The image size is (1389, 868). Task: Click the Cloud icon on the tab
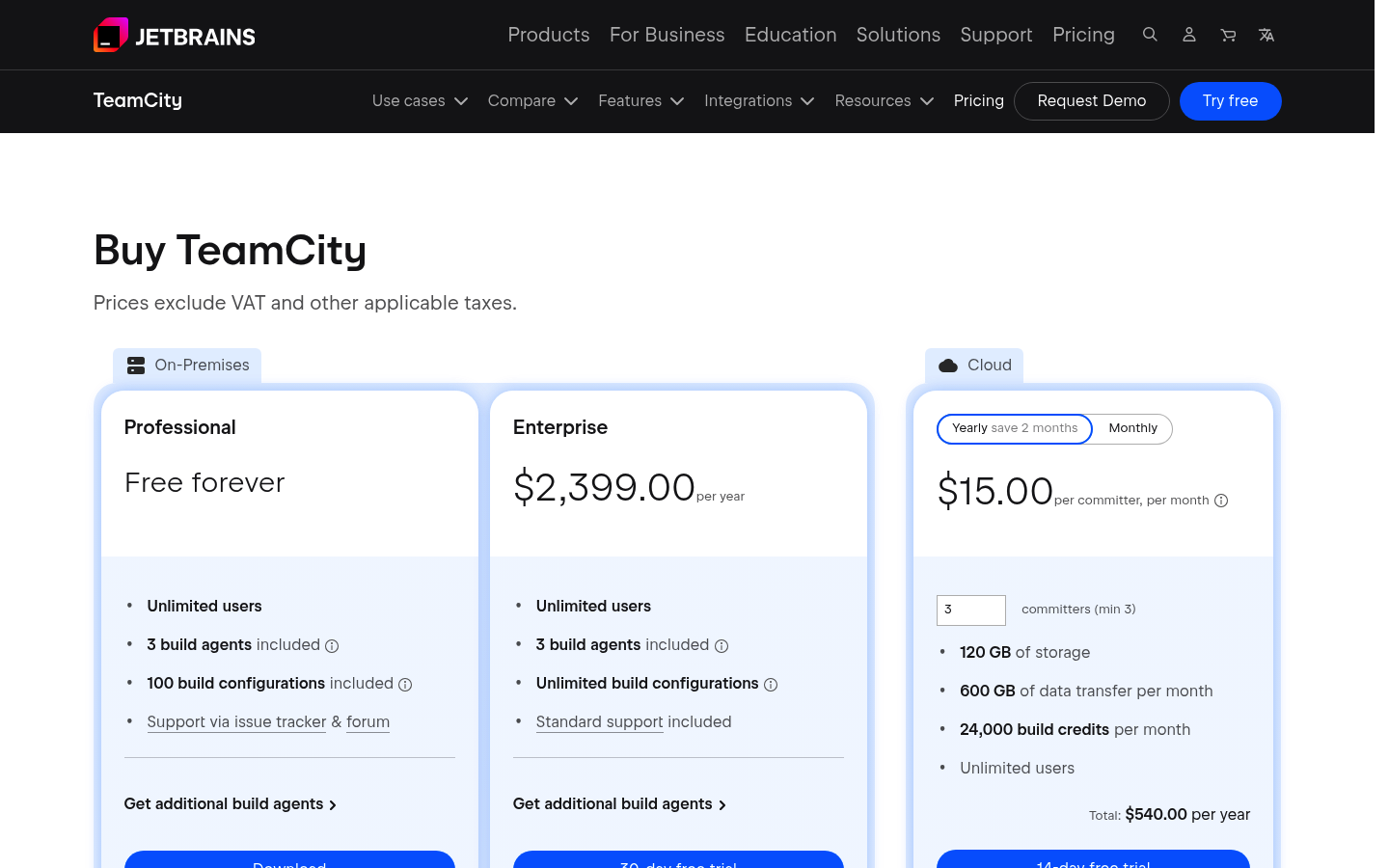948,366
